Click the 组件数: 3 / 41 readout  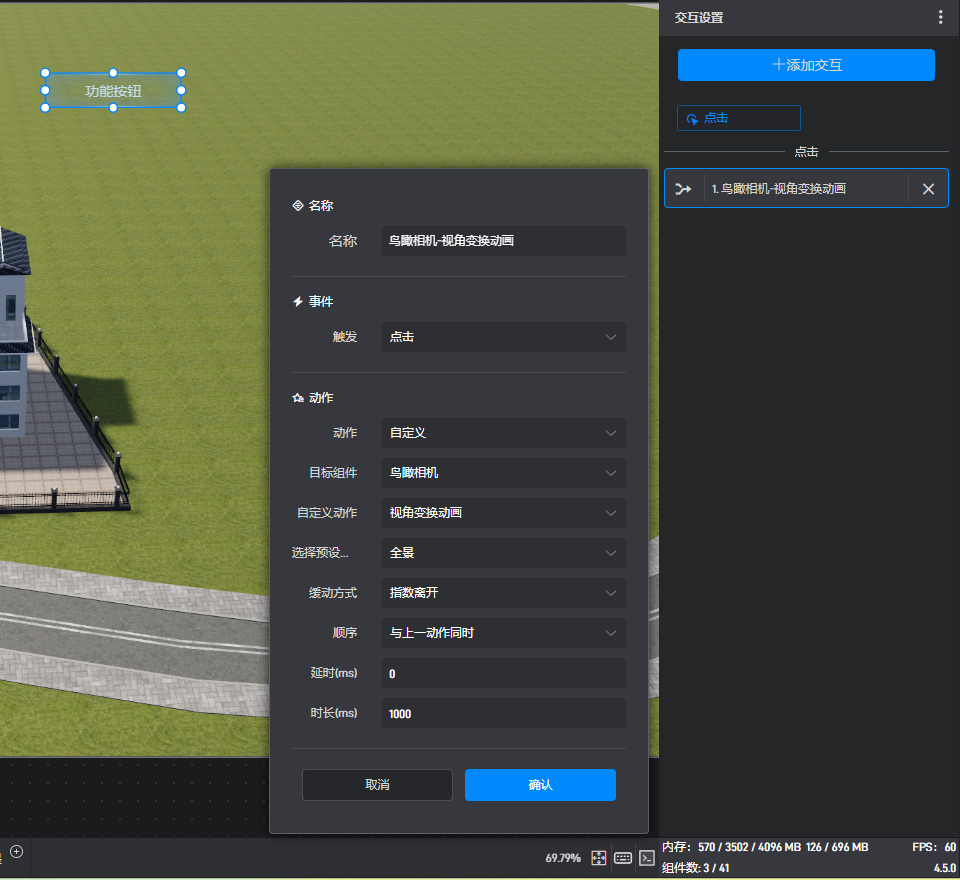[x=696, y=868]
